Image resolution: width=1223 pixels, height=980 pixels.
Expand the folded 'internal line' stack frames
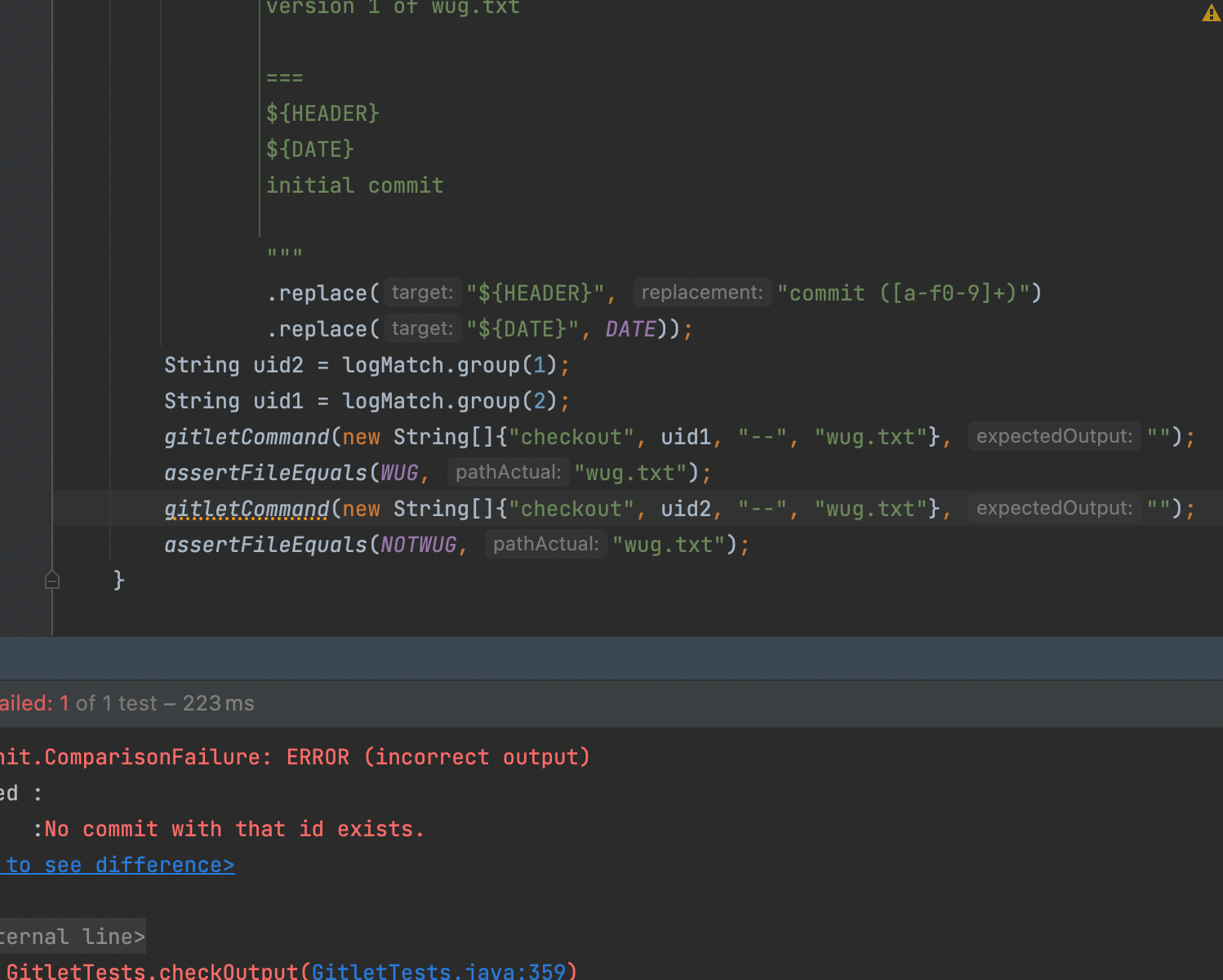coord(72,936)
